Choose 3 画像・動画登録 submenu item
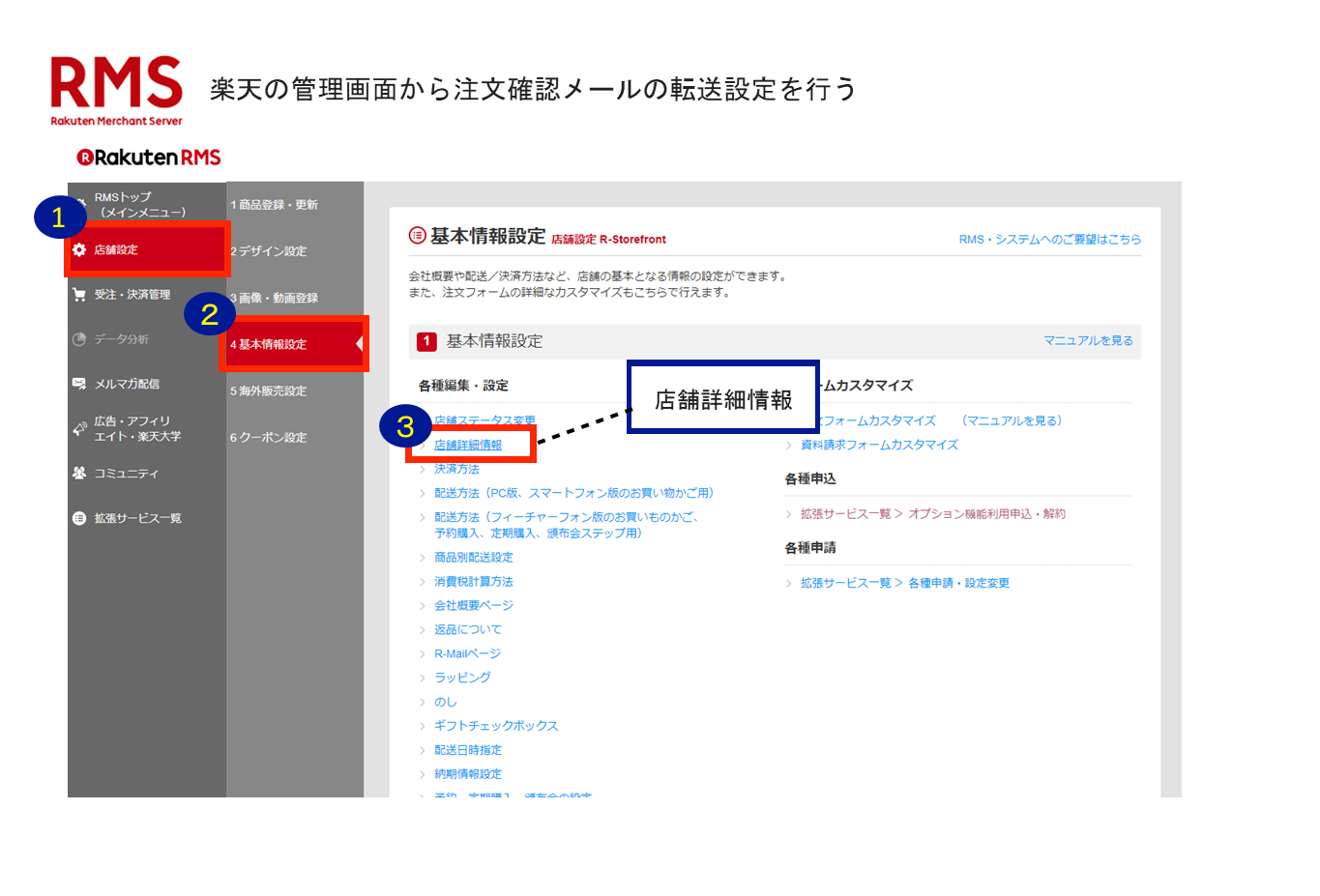 tap(275, 298)
